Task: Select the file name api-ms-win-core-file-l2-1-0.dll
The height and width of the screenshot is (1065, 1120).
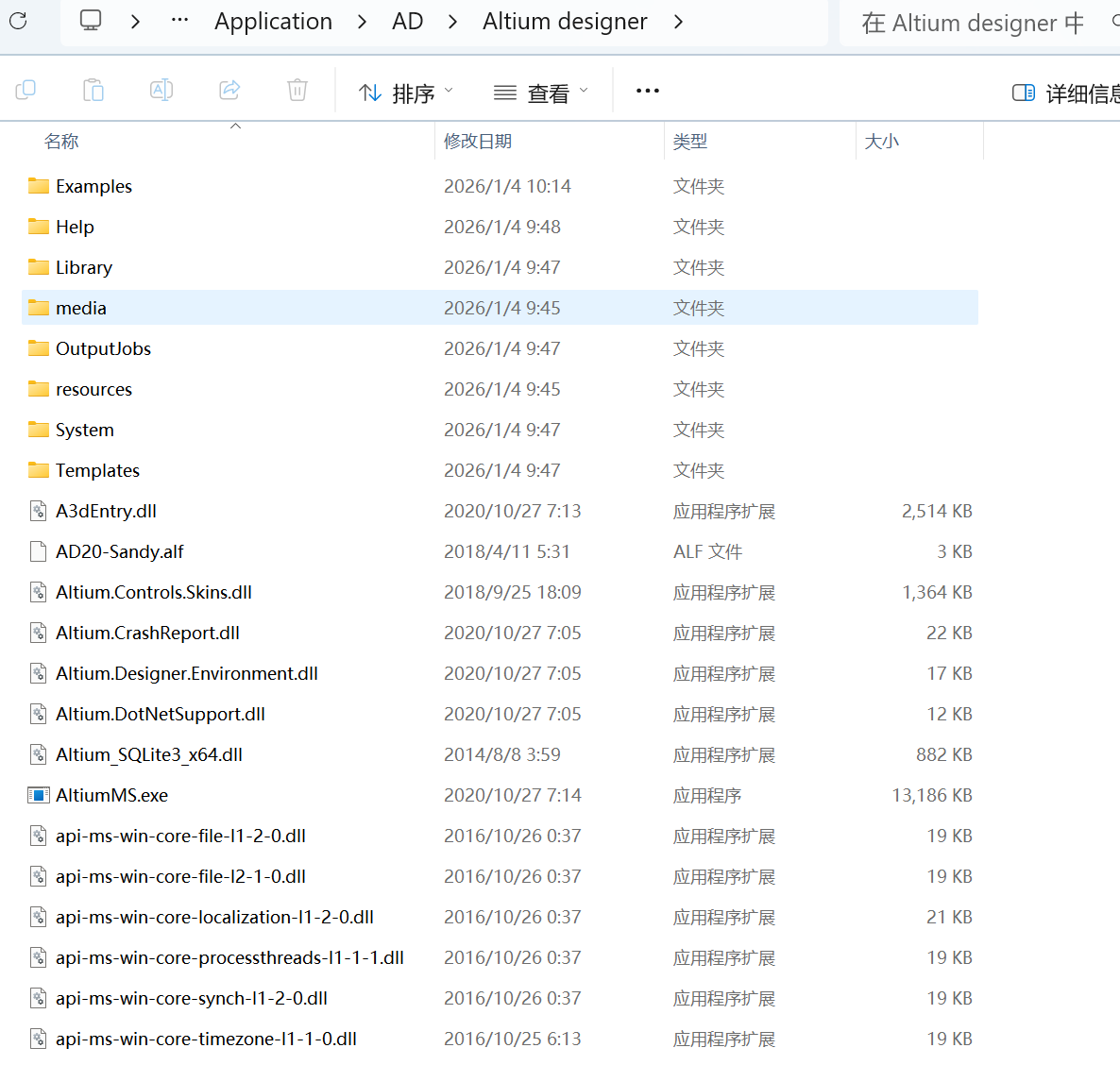Action: (x=180, y=876)
